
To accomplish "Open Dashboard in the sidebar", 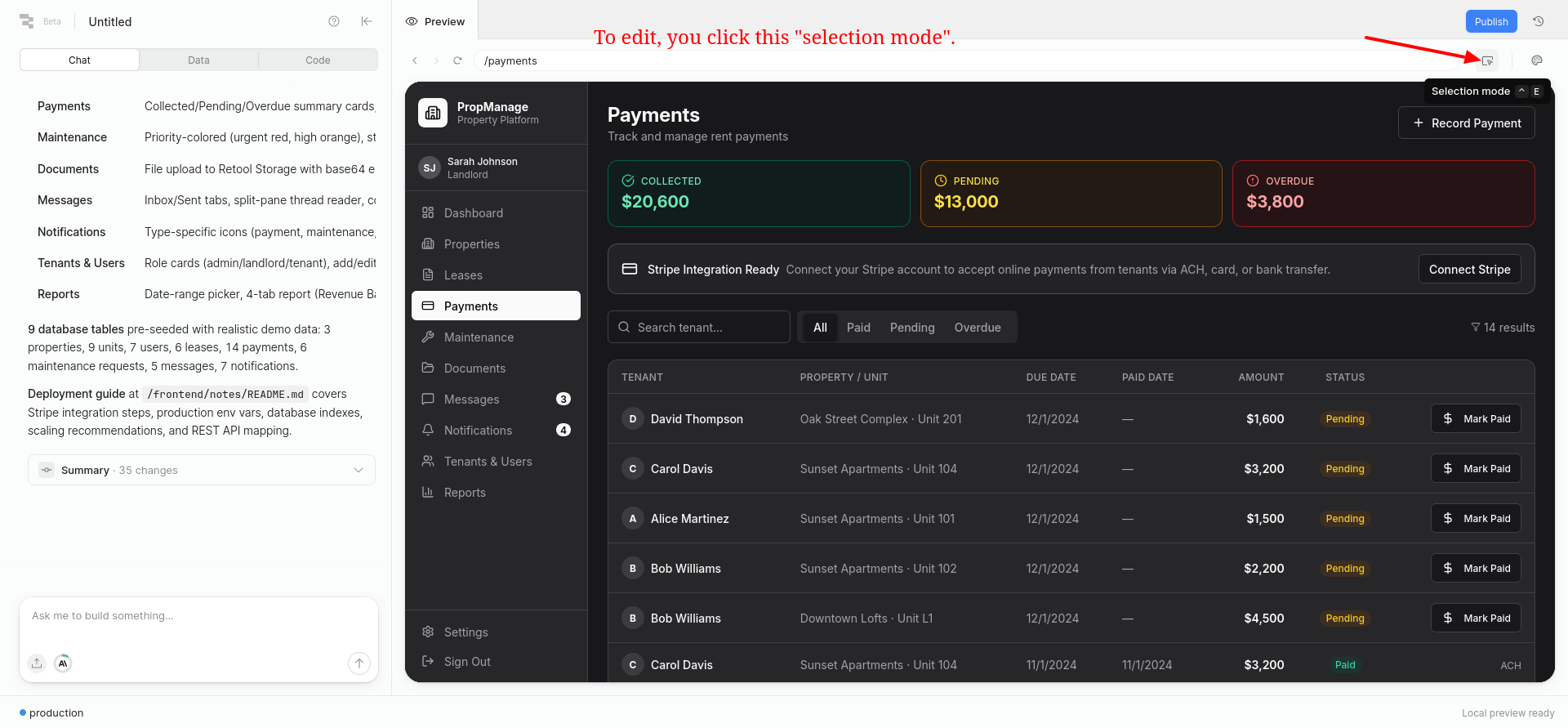I will tap(496, 212).
